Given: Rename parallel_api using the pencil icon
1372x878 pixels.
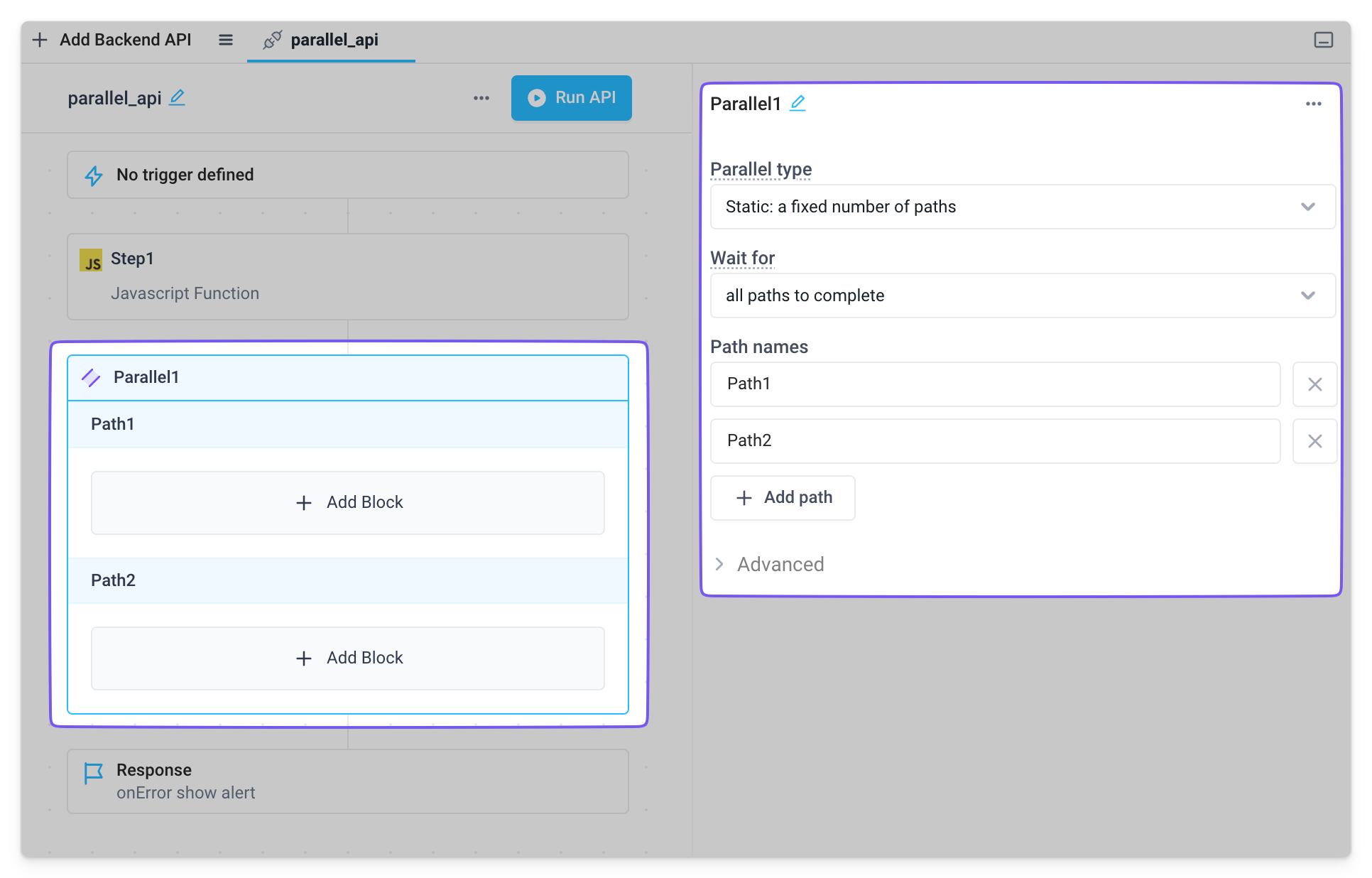Looking at the screenshot, I should [x=177, y=99].
